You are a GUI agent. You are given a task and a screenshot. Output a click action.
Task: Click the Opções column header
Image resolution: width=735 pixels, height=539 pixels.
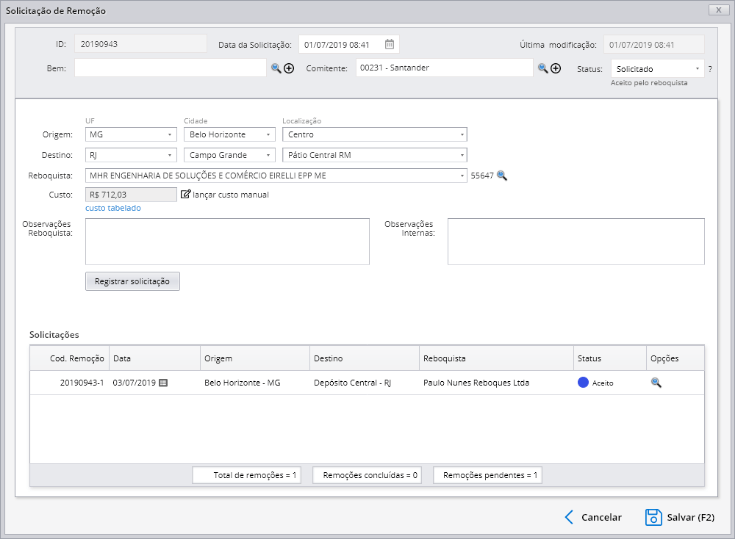pos(675,359)
